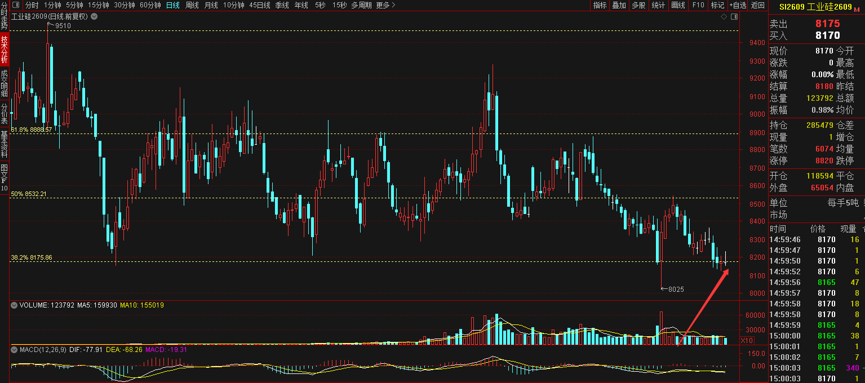The image size is (865, 383).
Task: Click the X10 volume multiplier badge
Action: [x=746, y=340]
